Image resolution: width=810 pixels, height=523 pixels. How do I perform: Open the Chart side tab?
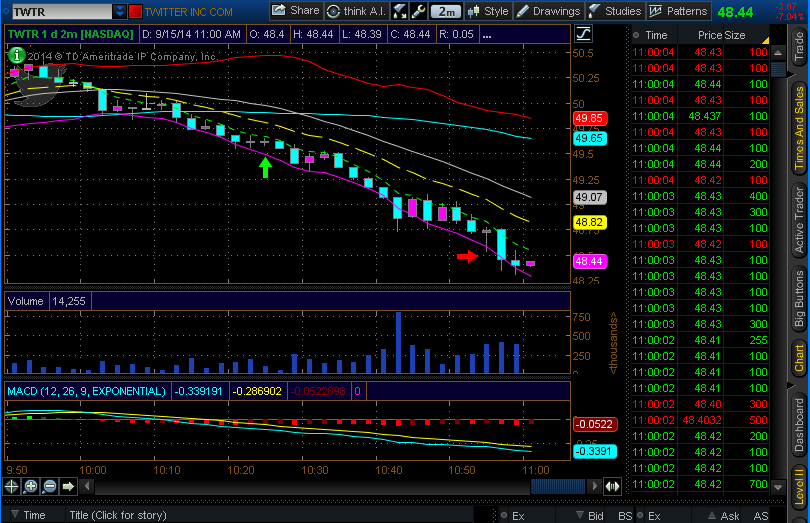pos(799,358)
